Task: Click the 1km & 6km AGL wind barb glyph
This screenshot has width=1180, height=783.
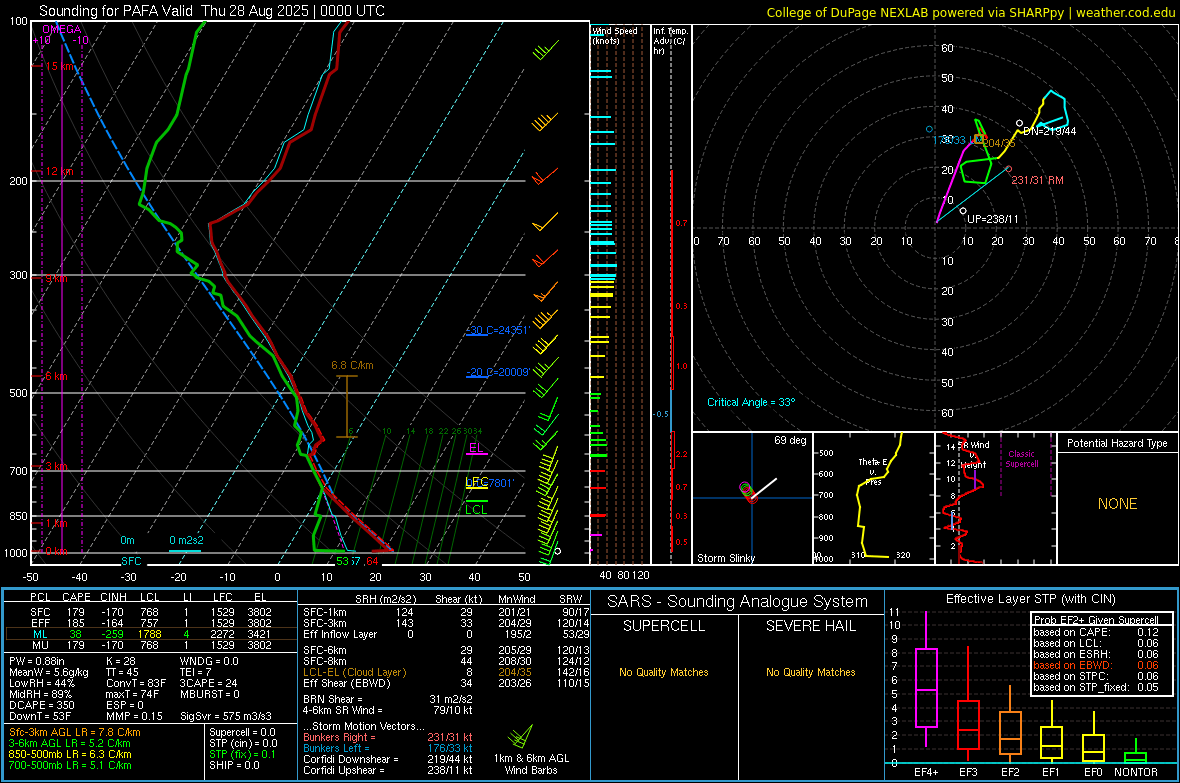Action: pyautogui.click(x=520, y=736)
